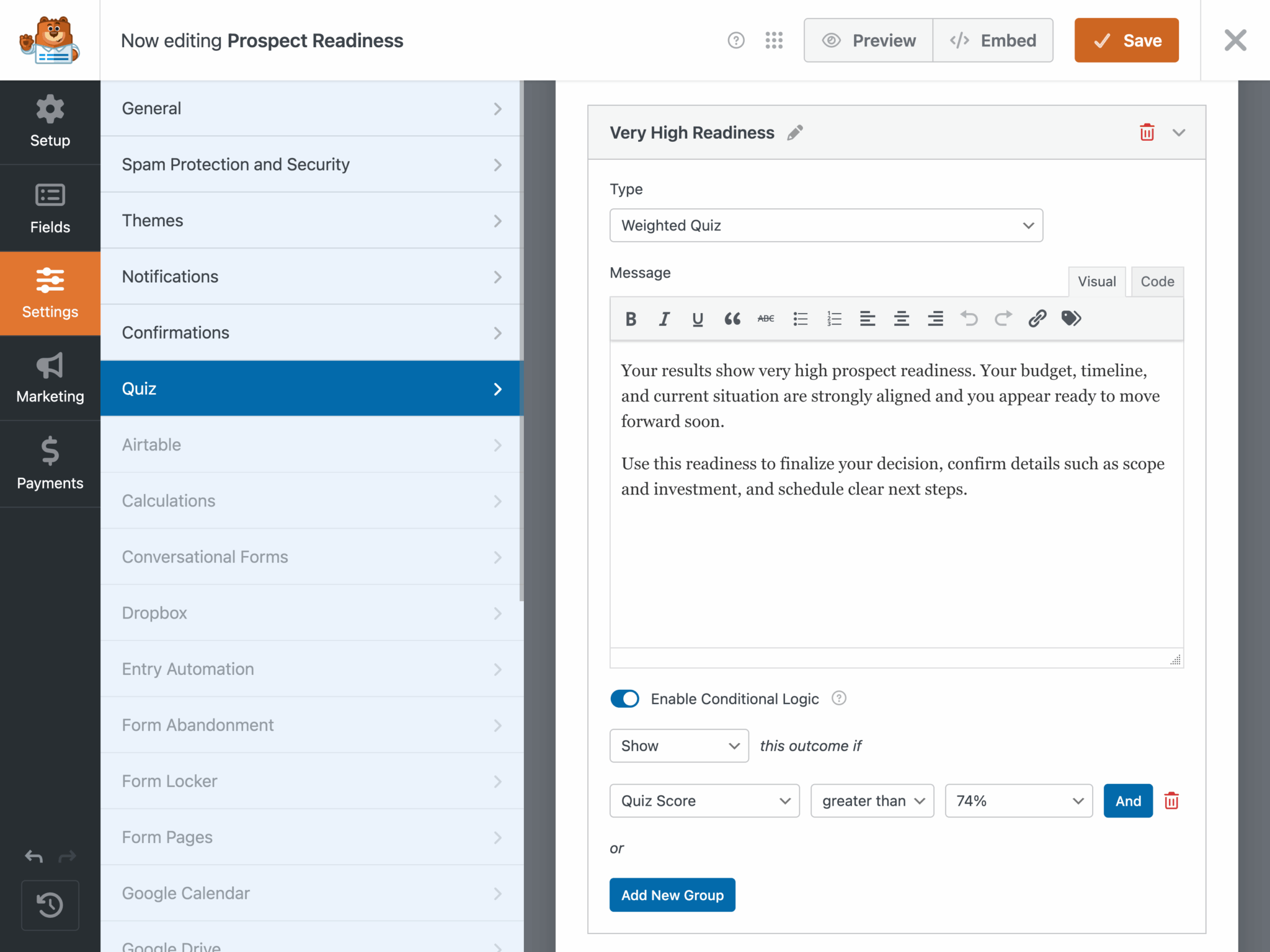The width and height of the screenshot is (1270, 952).
Task: Switch to the Code tab
Action: click(1157, 281)
